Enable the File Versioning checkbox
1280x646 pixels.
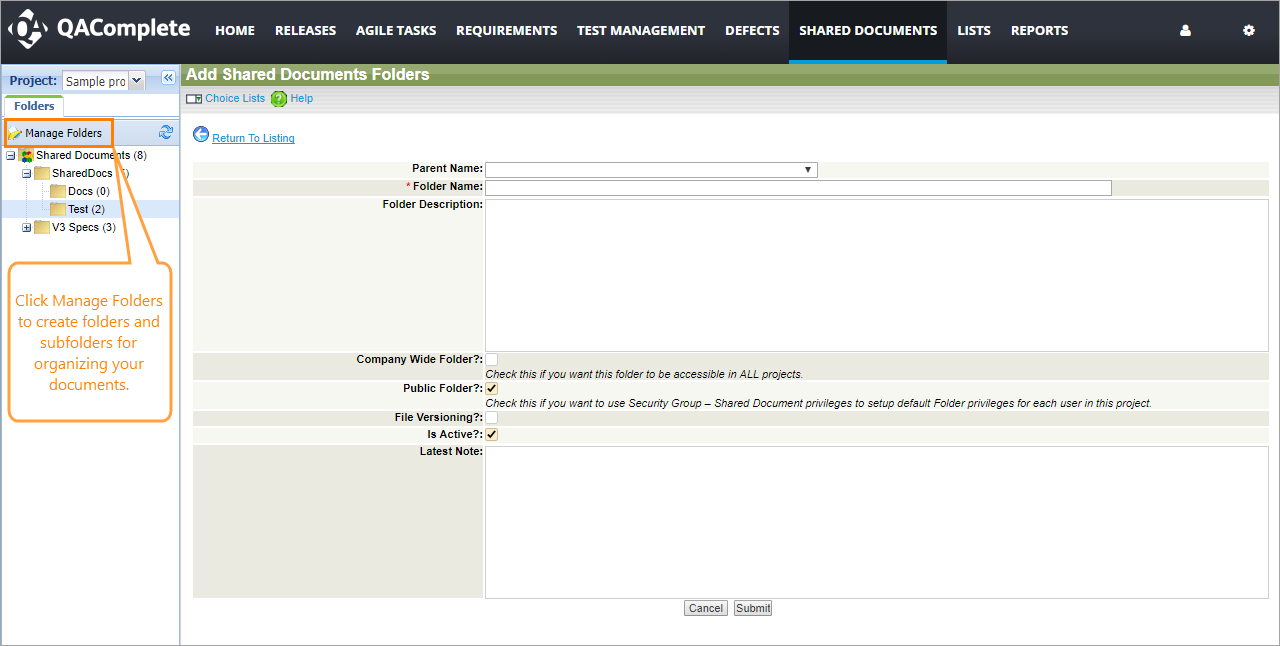(x=492, y=417)
